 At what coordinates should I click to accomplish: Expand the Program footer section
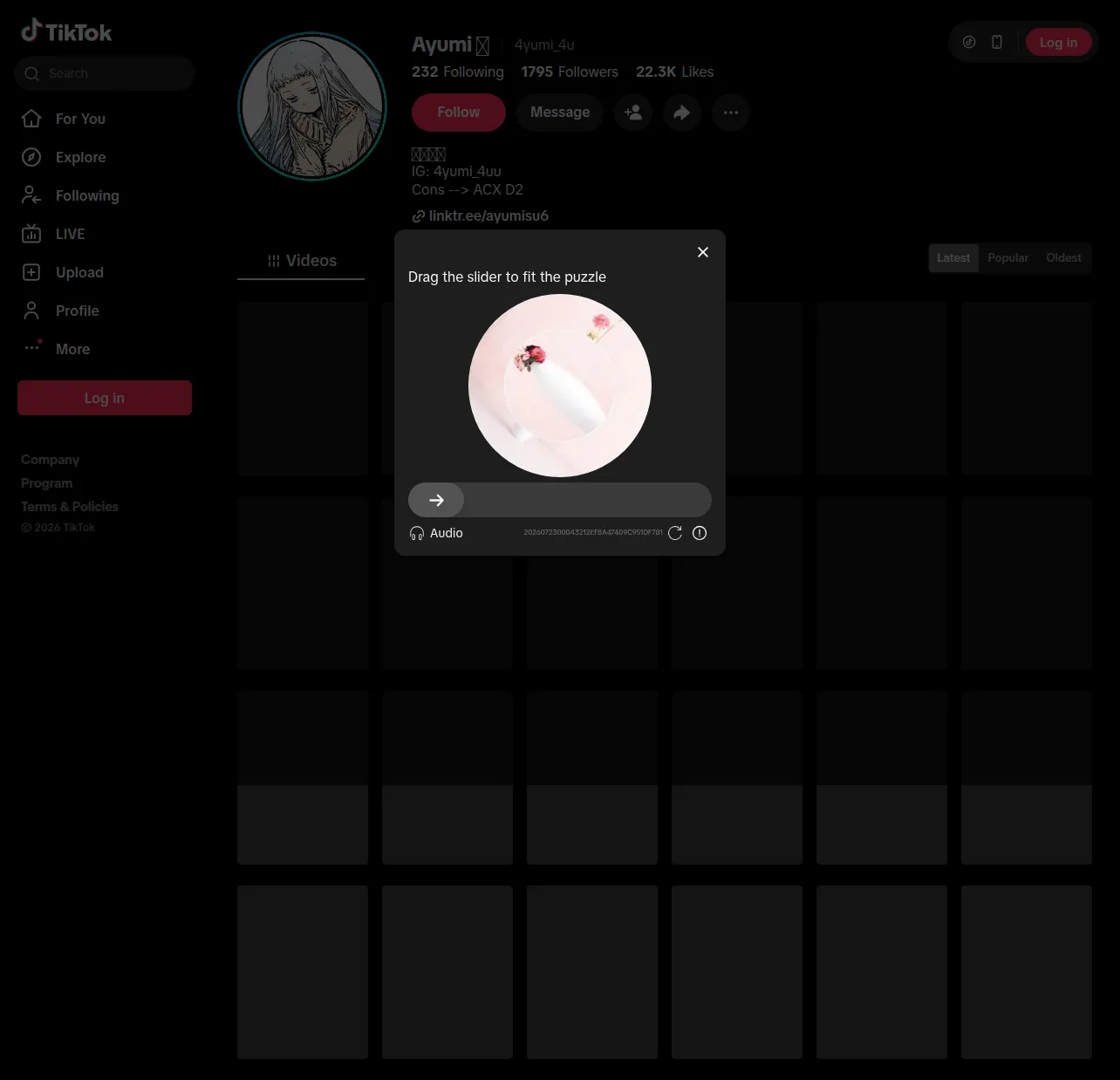[x=46, y=483]
